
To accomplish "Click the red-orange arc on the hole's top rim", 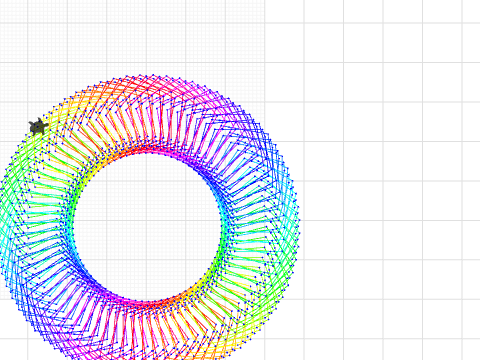I will point(140,150).
